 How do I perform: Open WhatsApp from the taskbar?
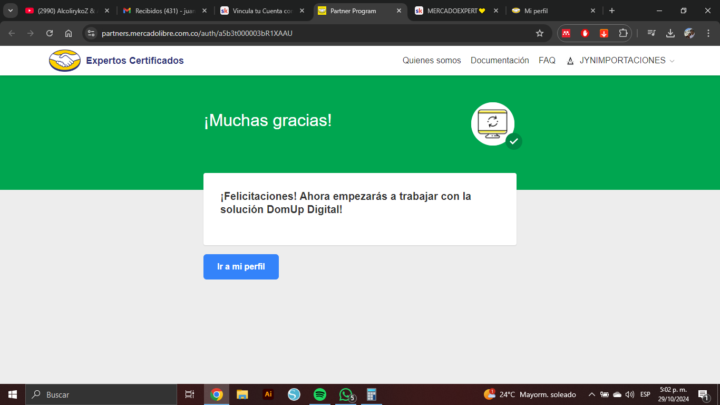point(346,394)
